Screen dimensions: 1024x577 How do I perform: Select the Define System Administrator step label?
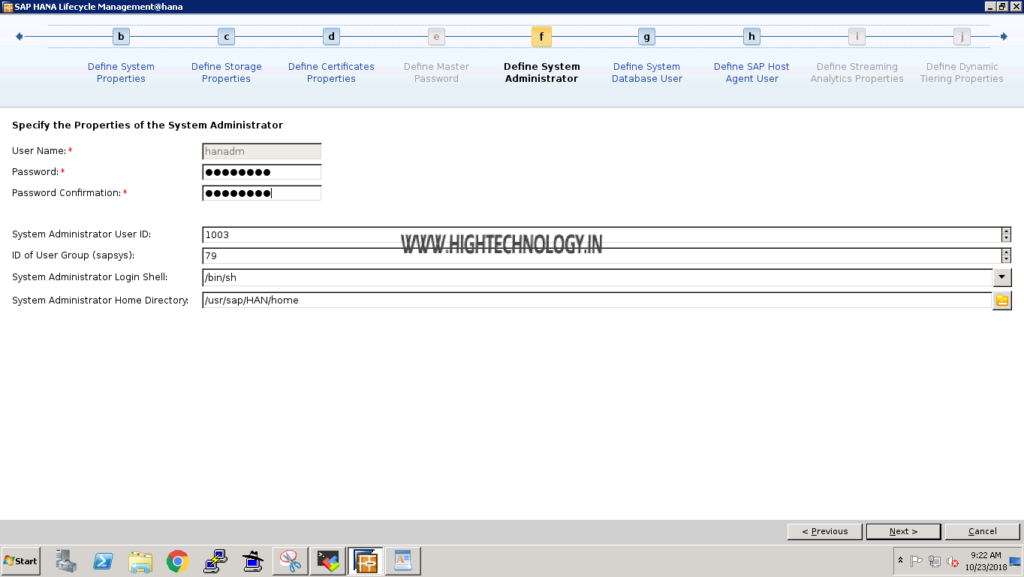tap(541, 72)
